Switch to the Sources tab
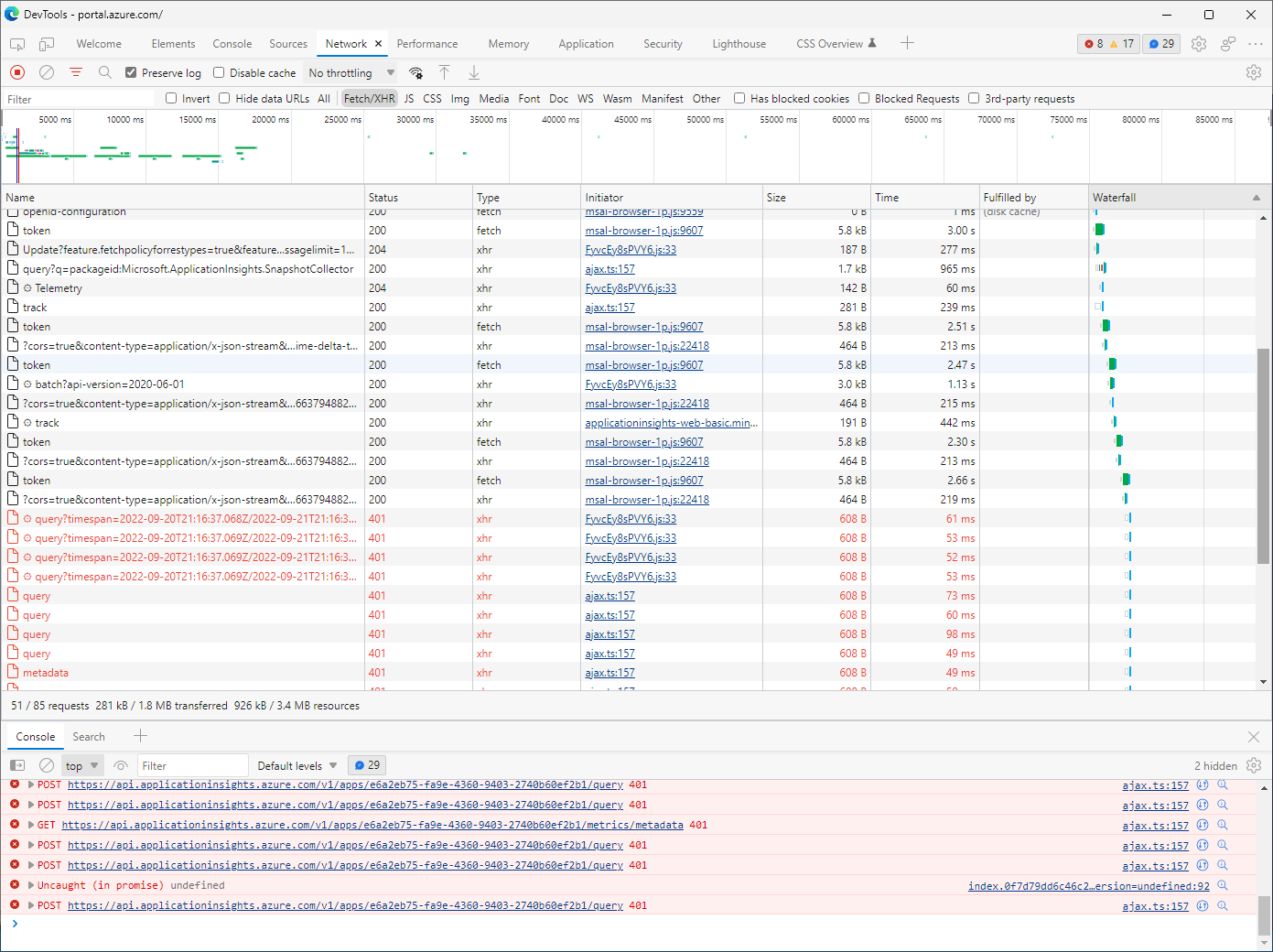Viewport: 1273px width, 952px height. 288,44
